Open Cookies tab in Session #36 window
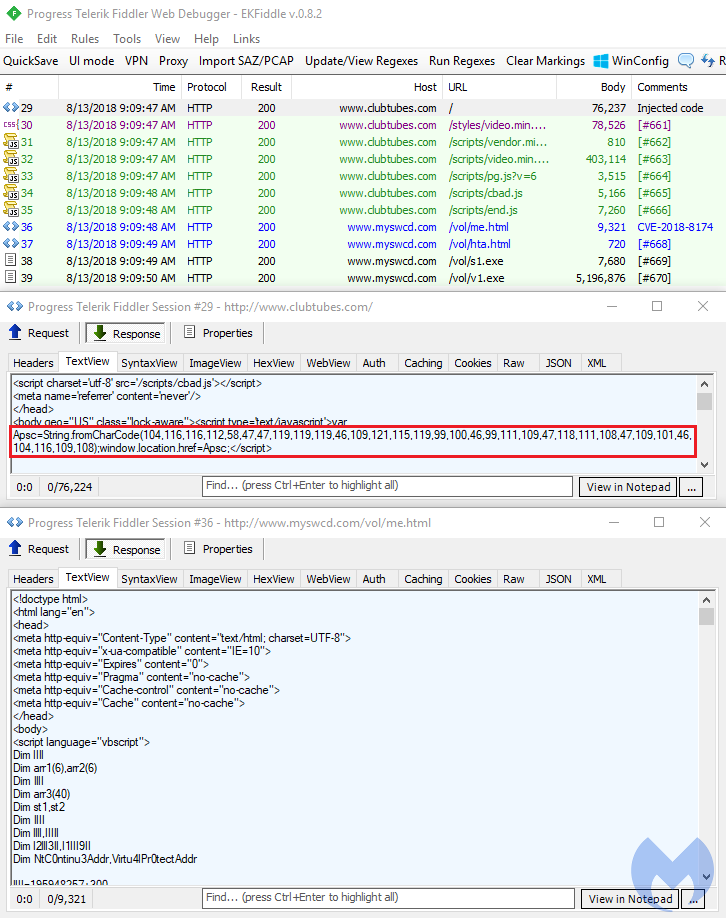 coord(472,579)
